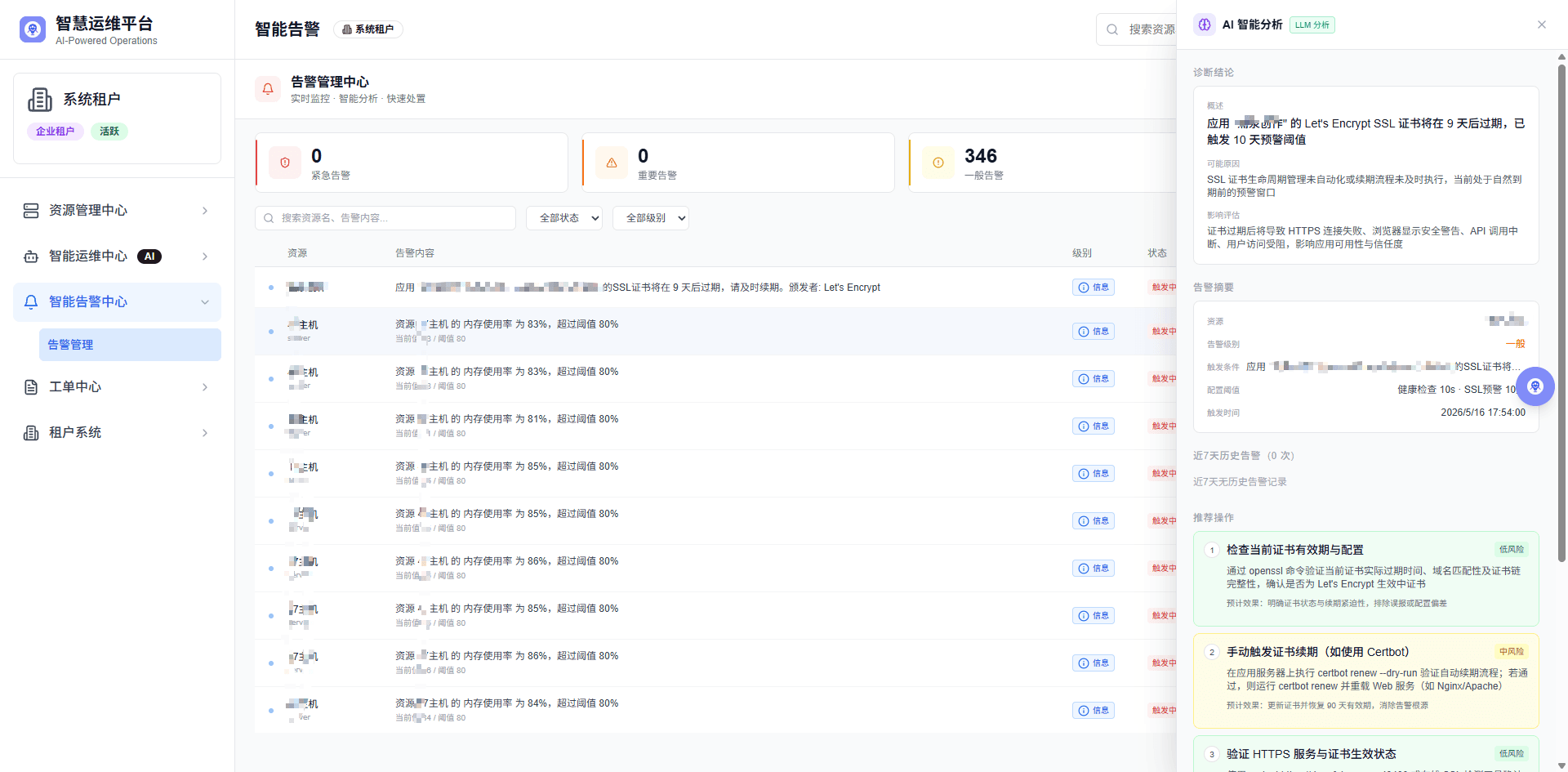This screenshot has height=772, width=1568.
Task: Click the 活跃 status tag
Action: 109,132
